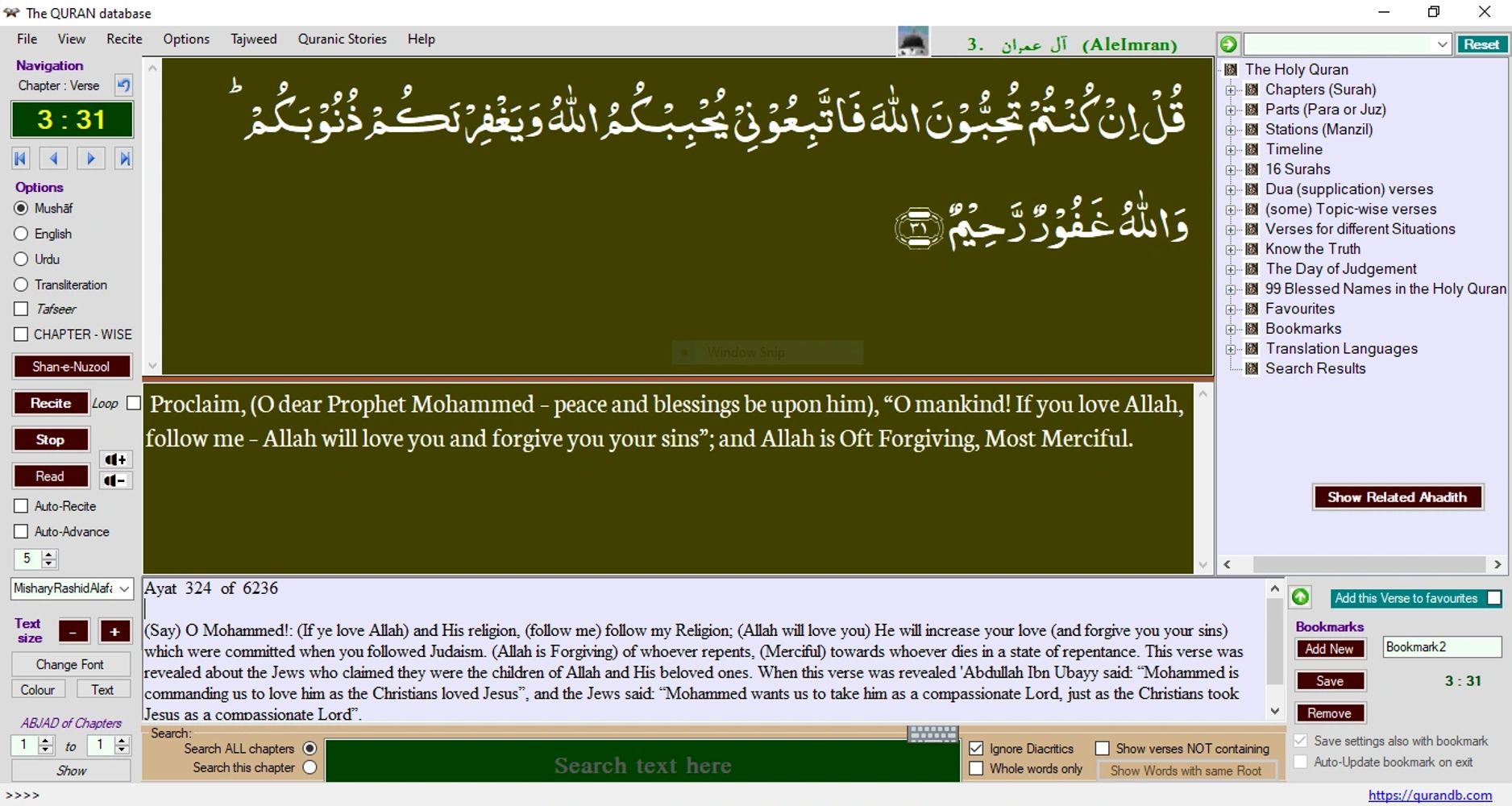Click the green arrow beside Add to favourites
This screenshot has width=1512, height=806.
pyautogui.click(x=1300, y=597)
